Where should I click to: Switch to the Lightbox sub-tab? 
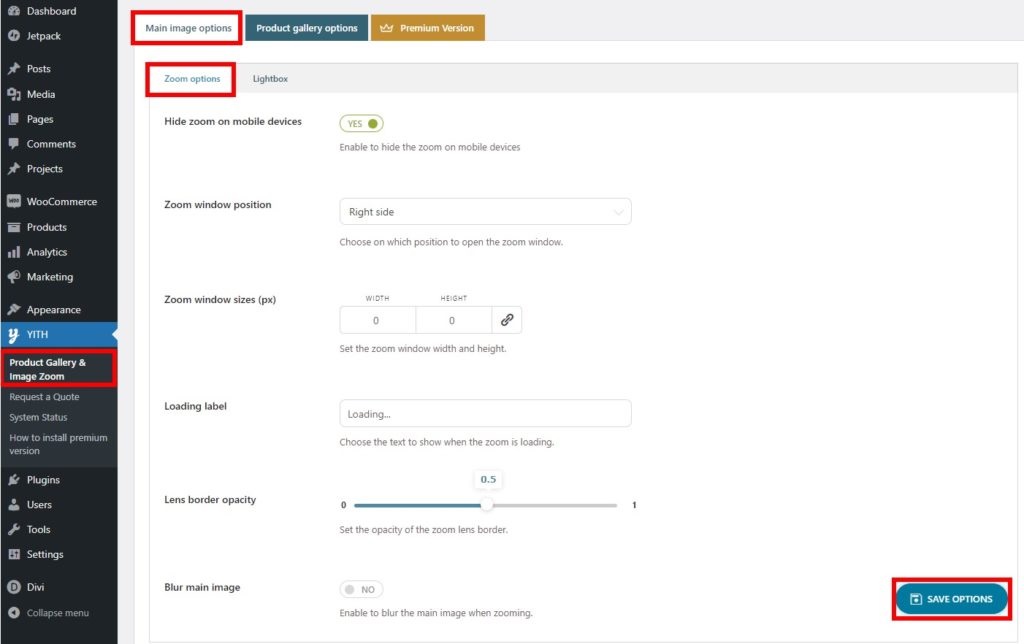pyautogui.click(x=270, y=79)
